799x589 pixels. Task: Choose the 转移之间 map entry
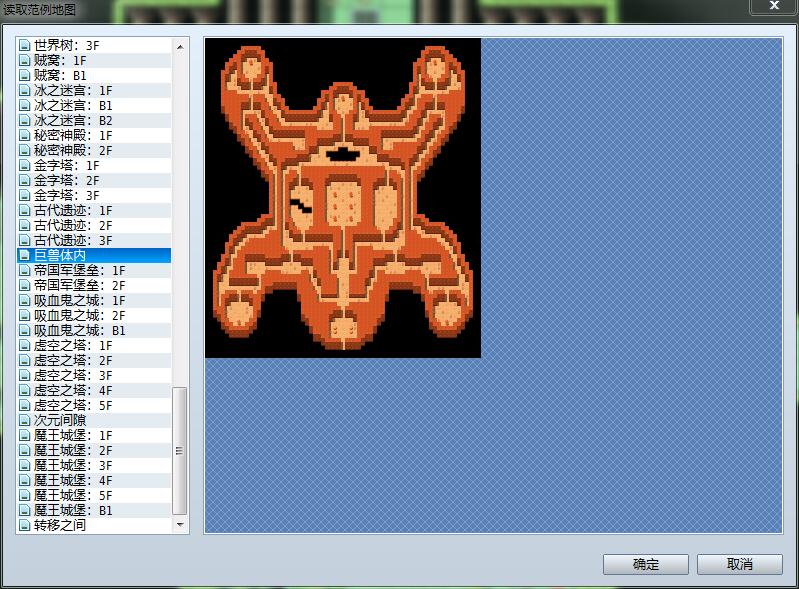point(94,525)
